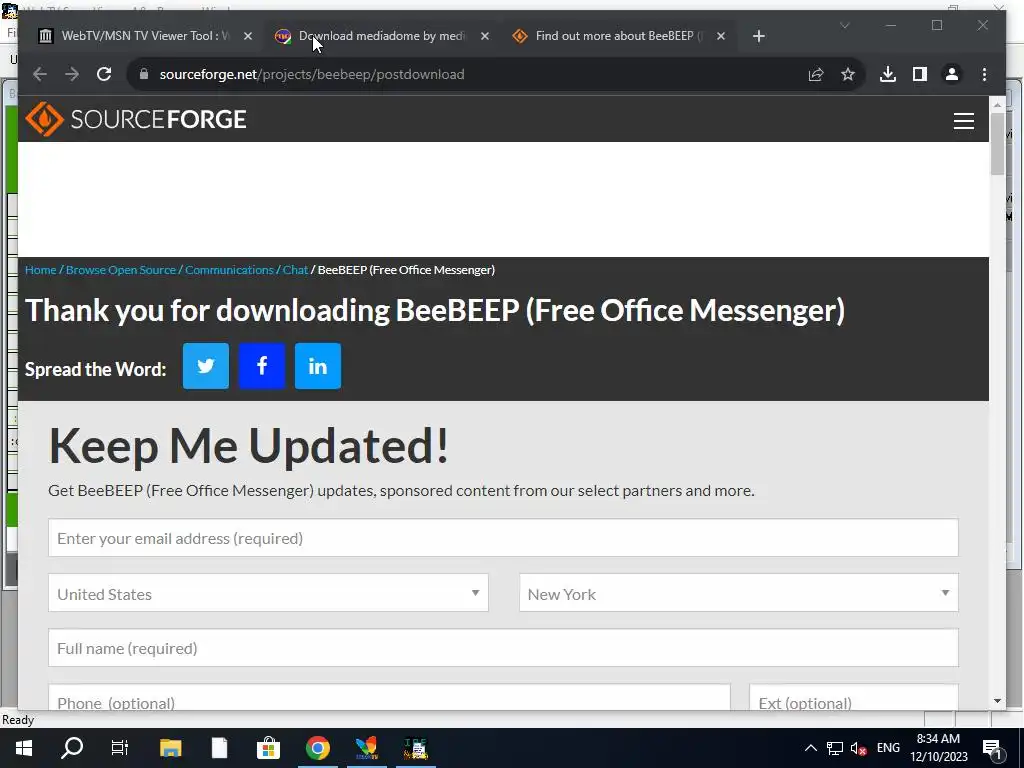Open Task View on taskbar

click(x=120, y=748)
